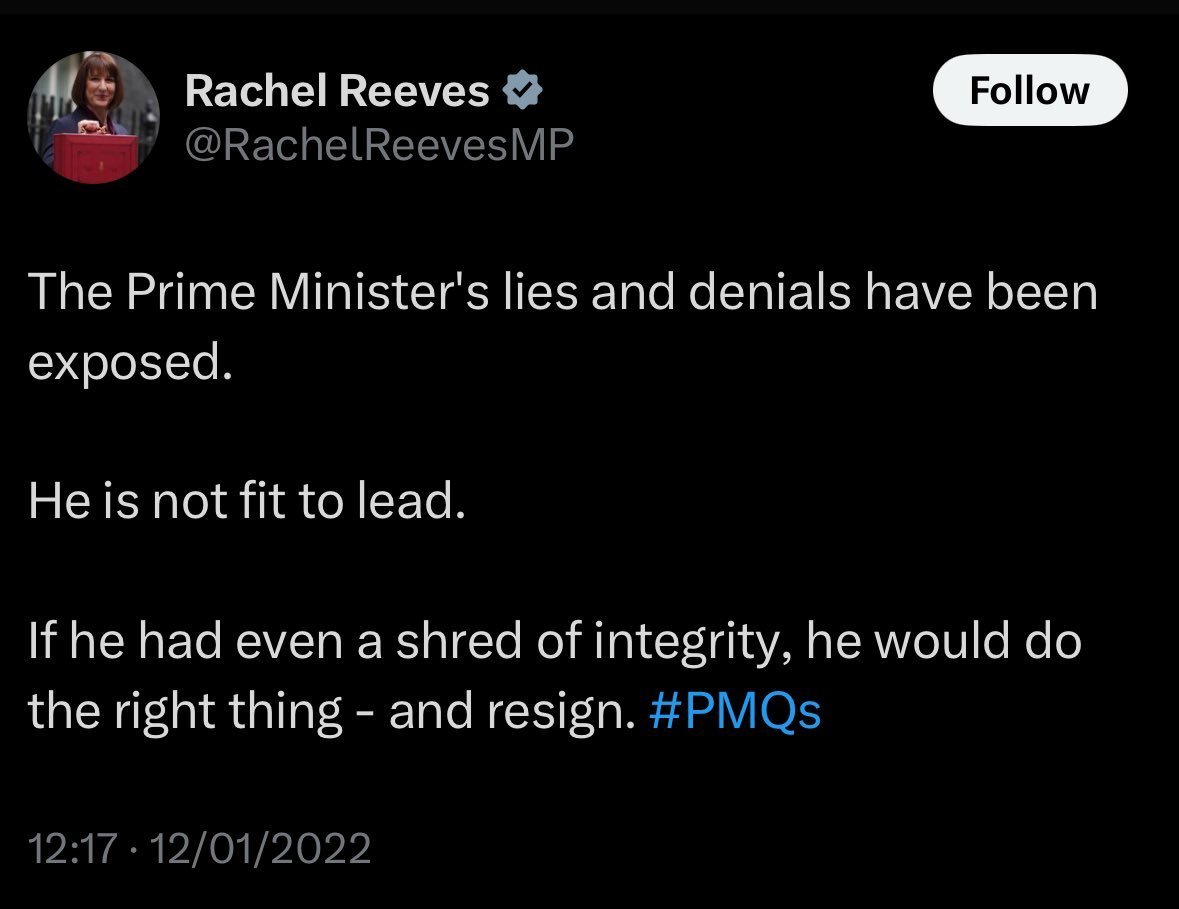This screenshot has width=1179, height=909.
Task: Click the words 'the right thing'
Action: pyautogui.click(x=185, y=712)
